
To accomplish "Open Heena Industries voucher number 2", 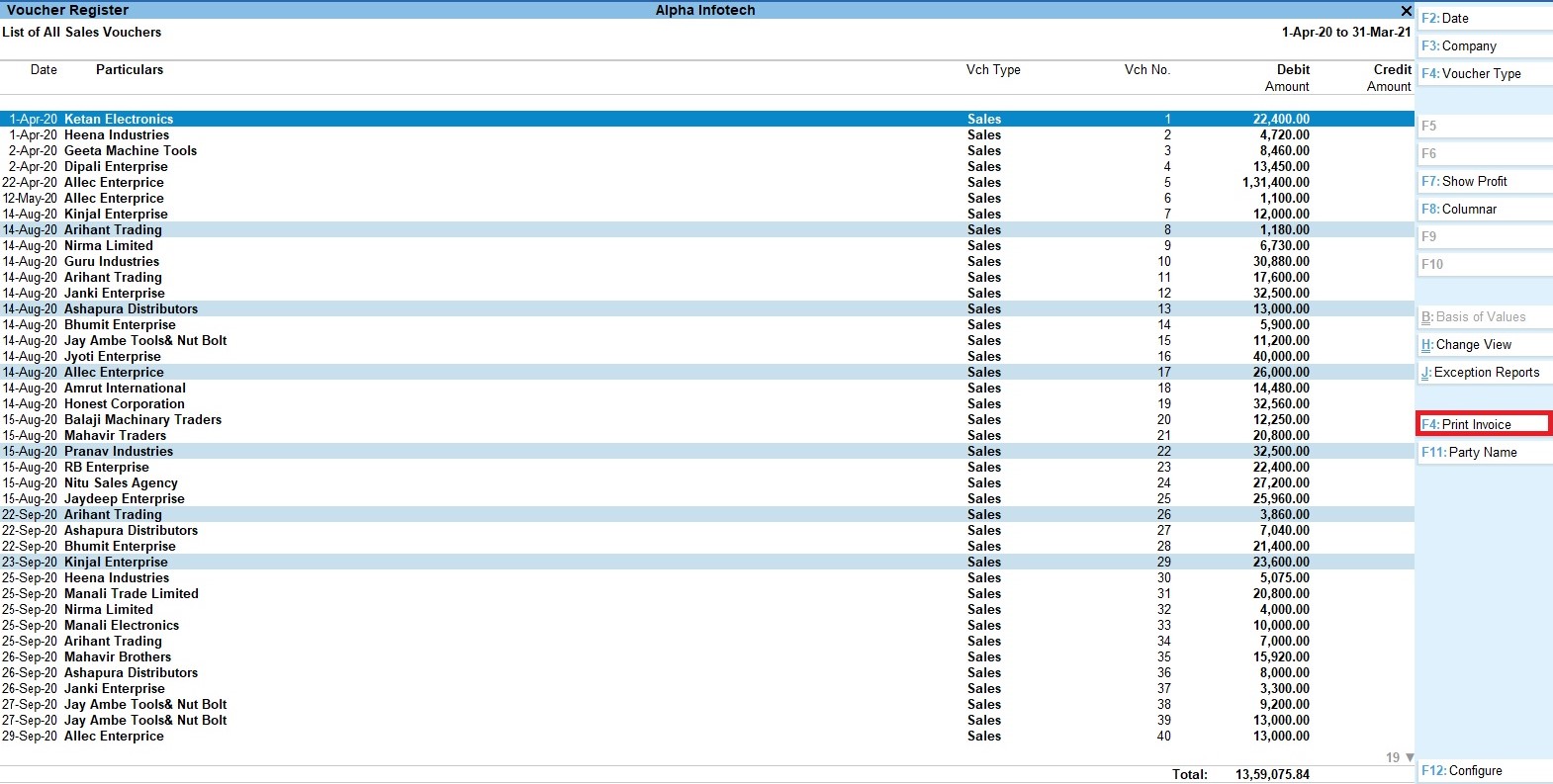I will click(117, 135).
